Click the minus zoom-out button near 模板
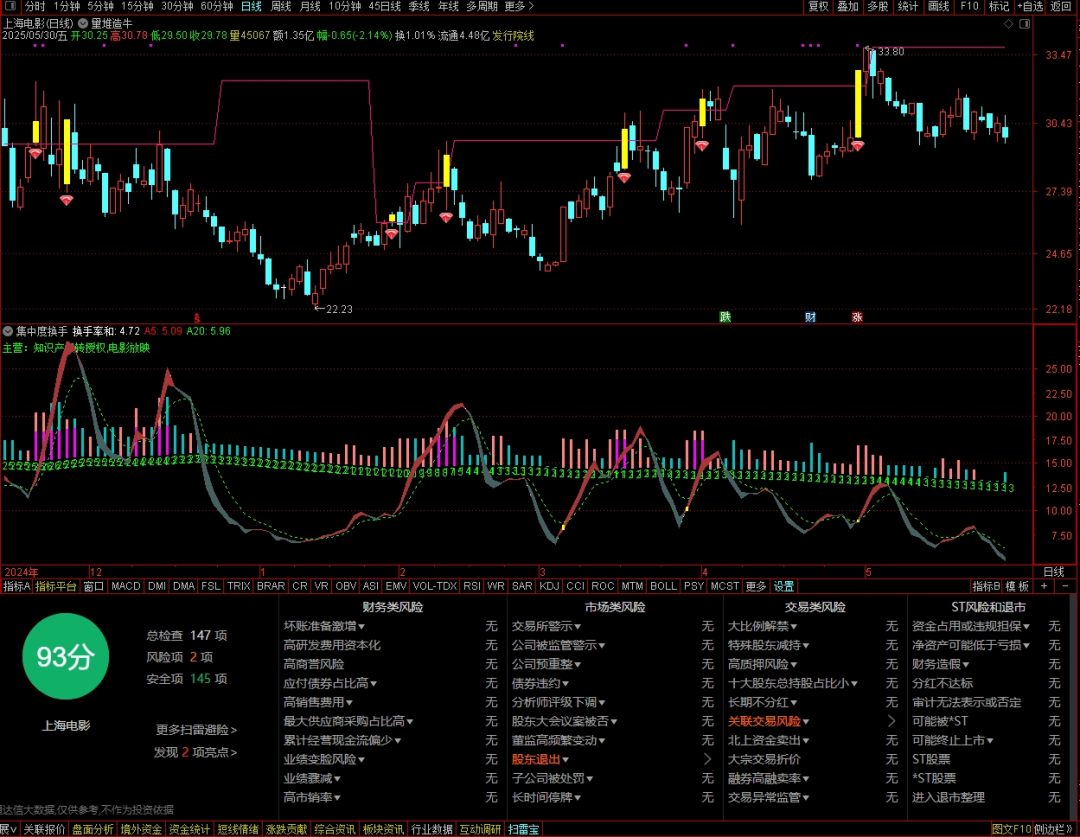The height and width of the screenshot is (837, 1080). (x=1066, y=586)
